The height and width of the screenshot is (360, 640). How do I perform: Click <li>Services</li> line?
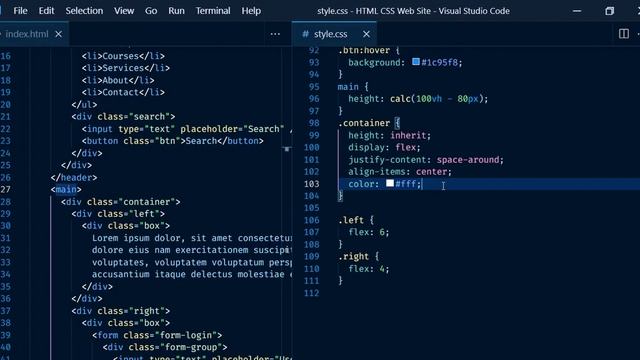coord(126,68)
